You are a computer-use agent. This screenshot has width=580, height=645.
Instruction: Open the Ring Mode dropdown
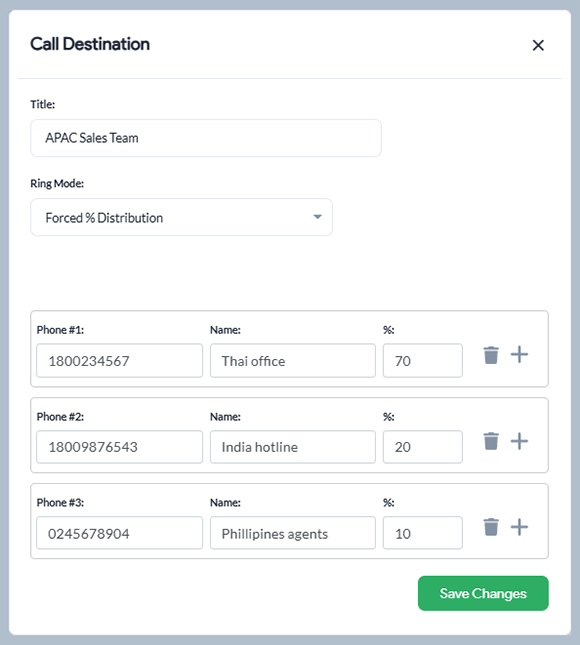click(181, 217)
